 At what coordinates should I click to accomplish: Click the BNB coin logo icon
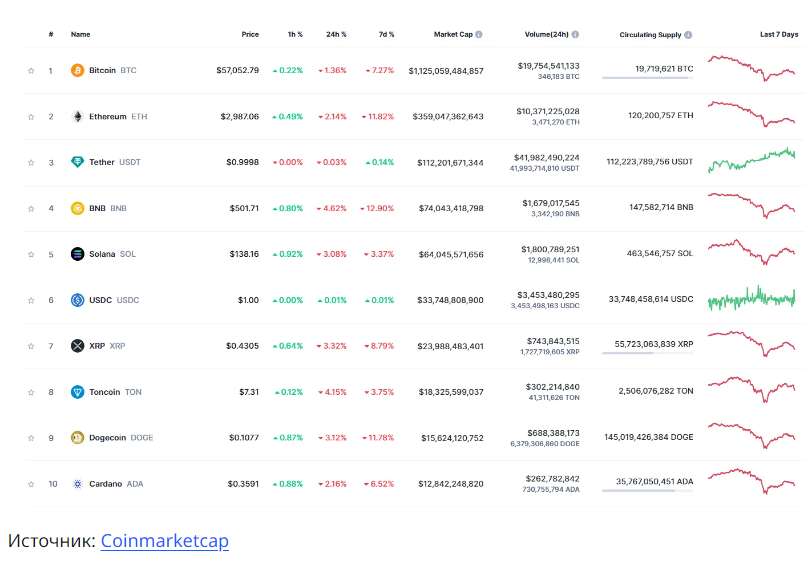77,208
